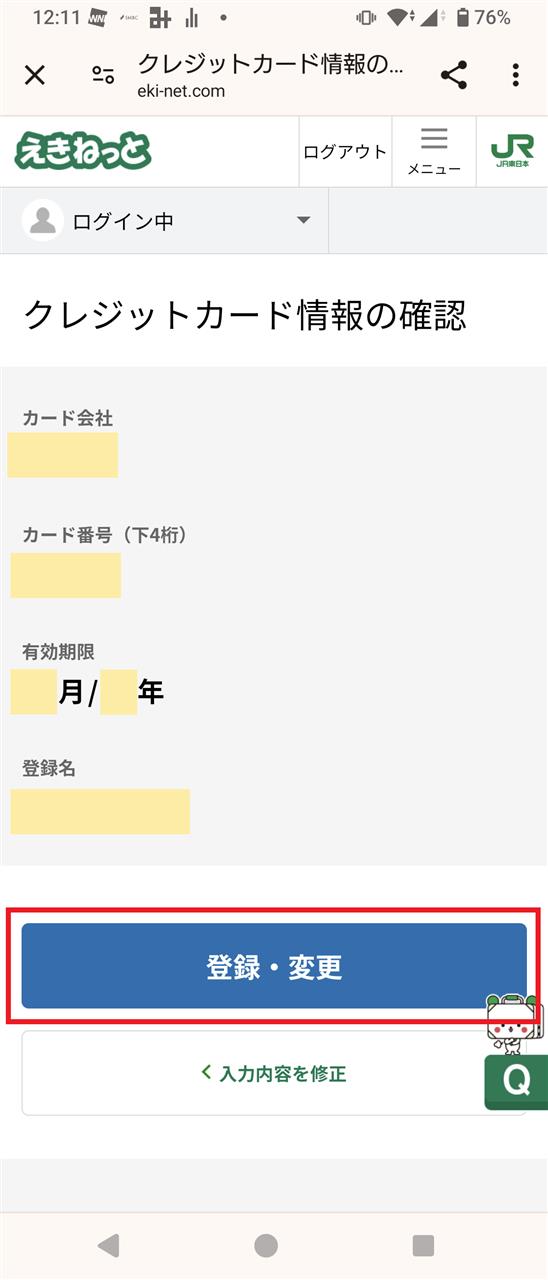
Task: Click the えきねっと logo
Action: [83, 151]
